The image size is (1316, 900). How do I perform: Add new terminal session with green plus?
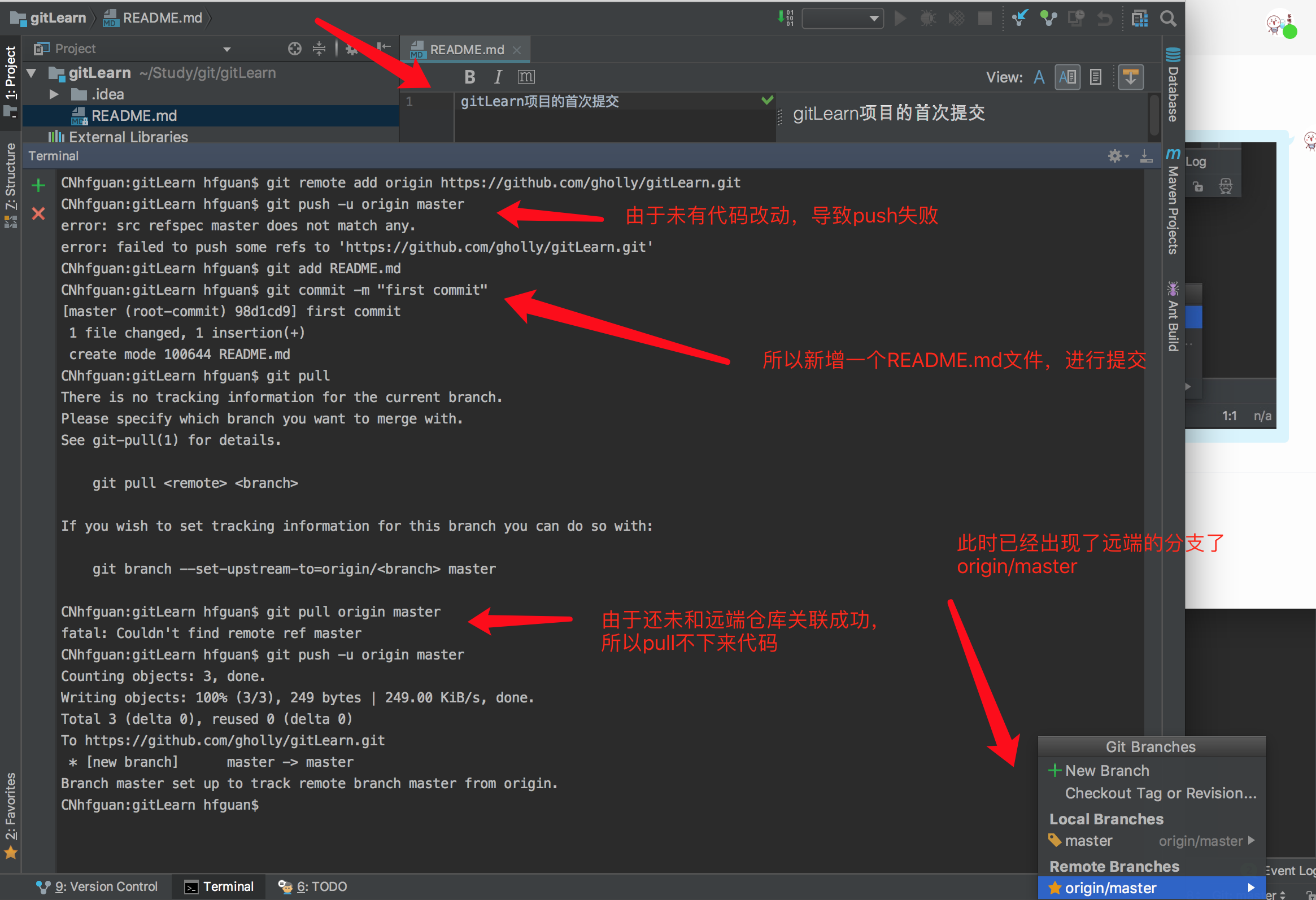(38, 185)
